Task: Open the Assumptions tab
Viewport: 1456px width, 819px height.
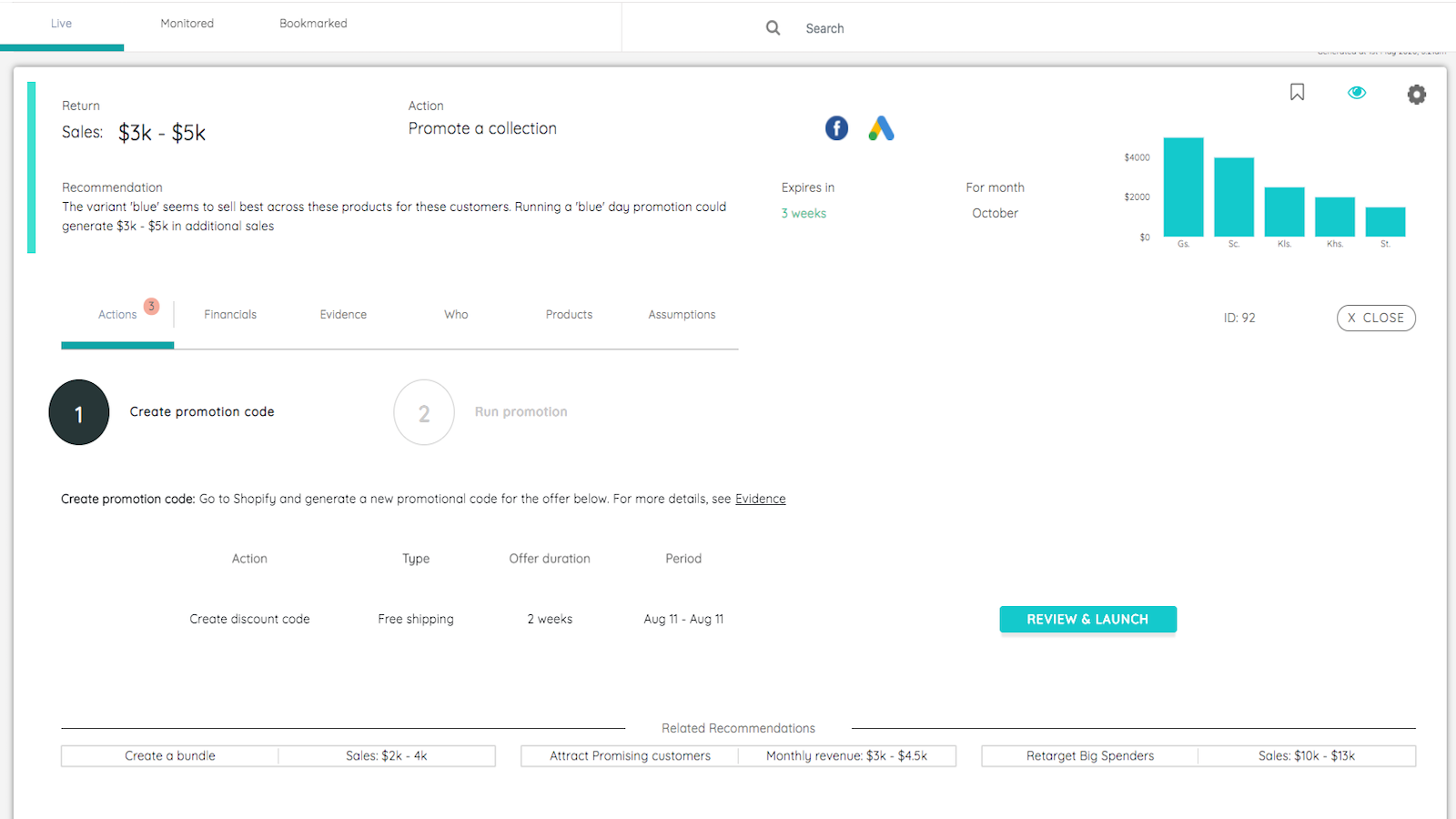Action: point(682,315)
